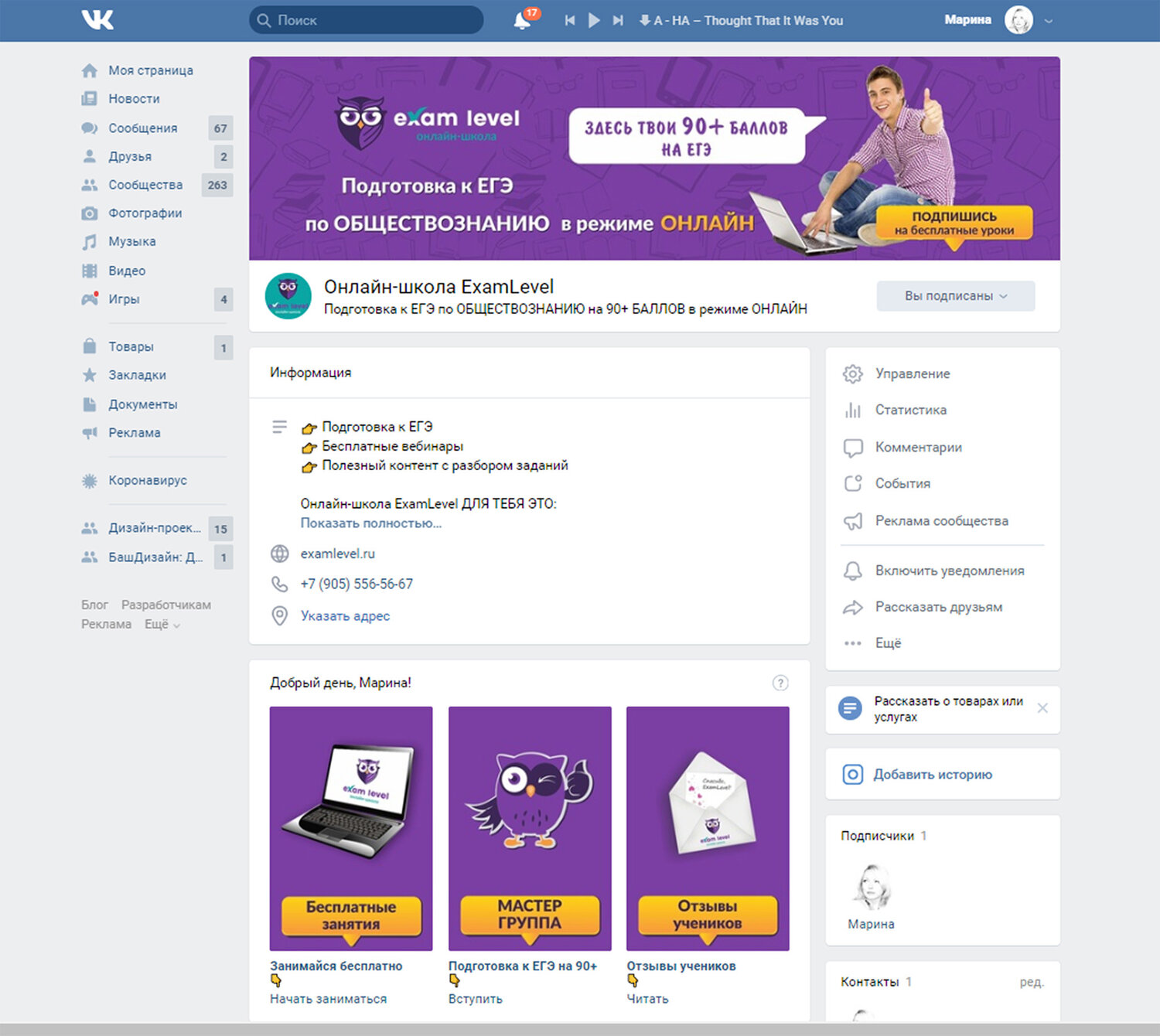Open Отзывы учеников envelope card image
The width and height of the screenshot is (1160, 1036).
click(x=708, y=829)
